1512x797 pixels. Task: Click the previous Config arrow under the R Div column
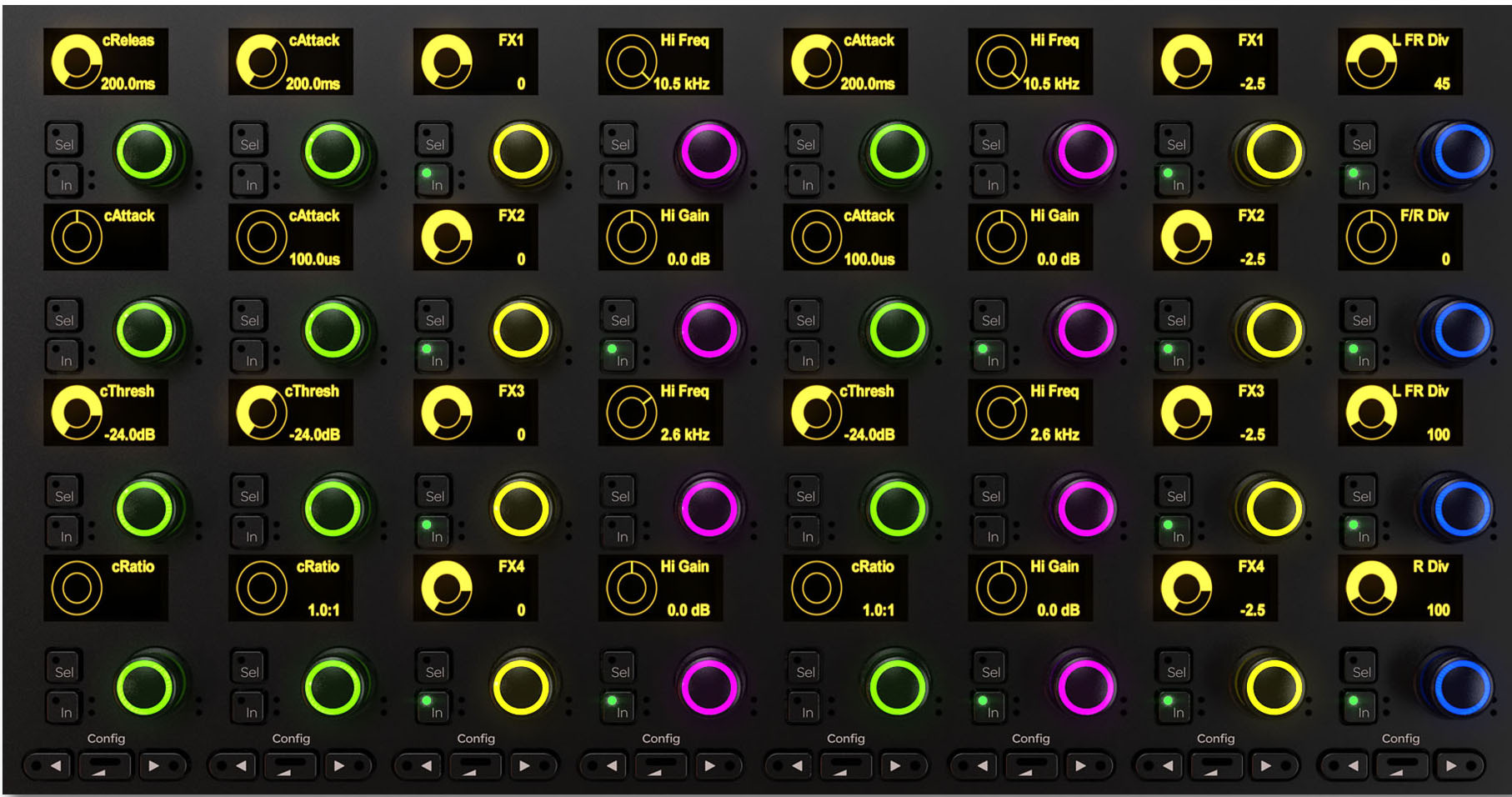pos(1344,765)
